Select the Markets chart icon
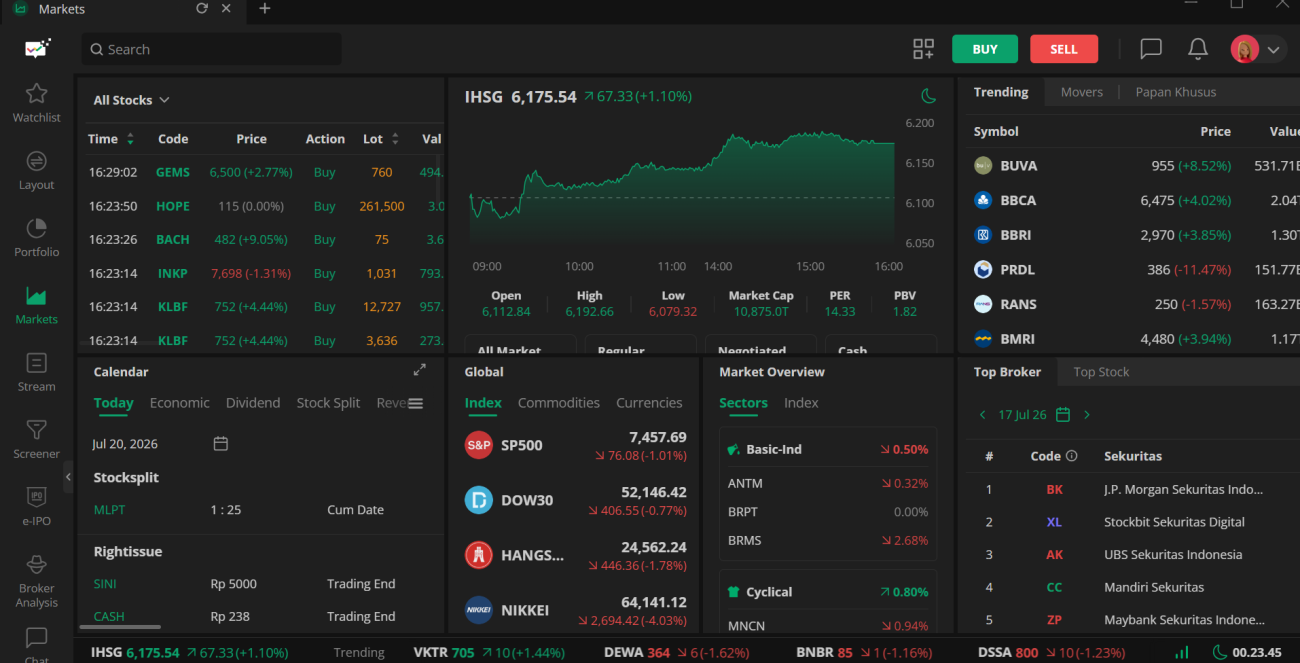1300x663 pixels. [x=37, y=296]
